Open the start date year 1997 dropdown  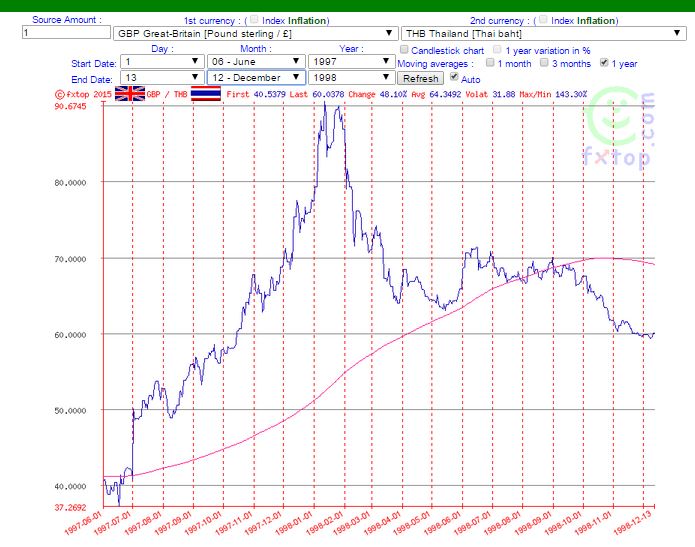tap(351, 62)
